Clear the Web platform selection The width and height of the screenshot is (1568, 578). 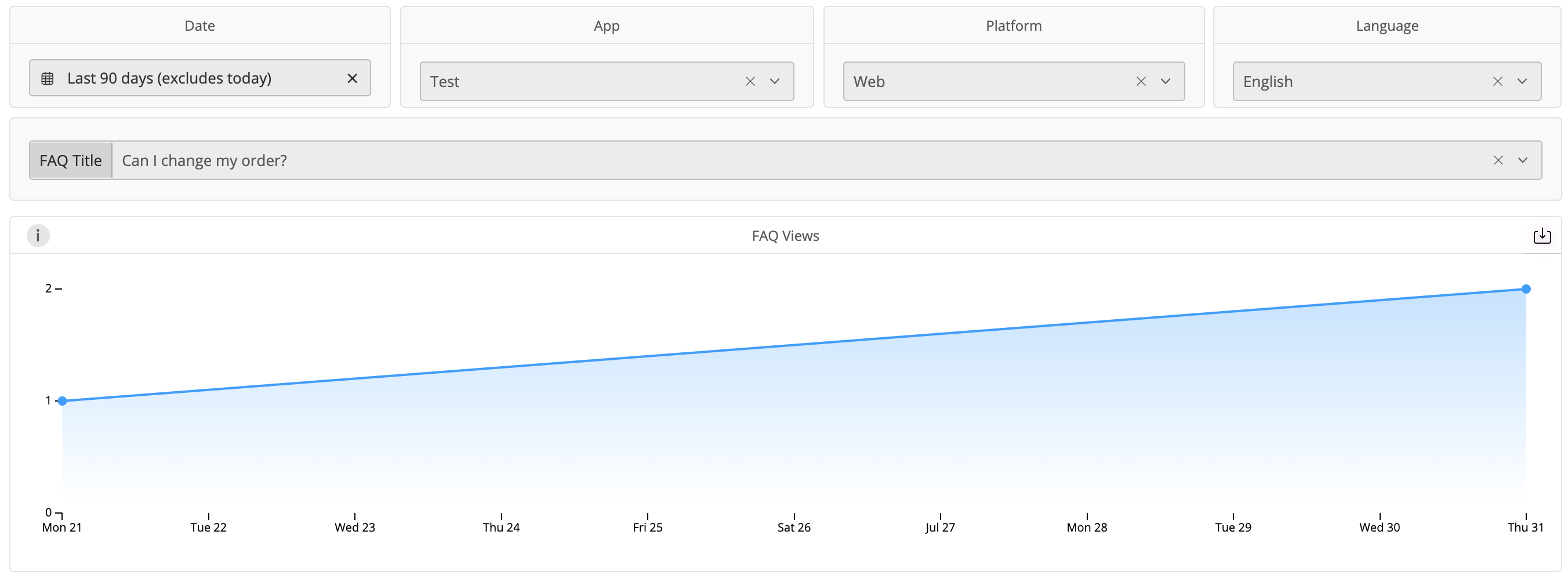tap(1141, 82)
